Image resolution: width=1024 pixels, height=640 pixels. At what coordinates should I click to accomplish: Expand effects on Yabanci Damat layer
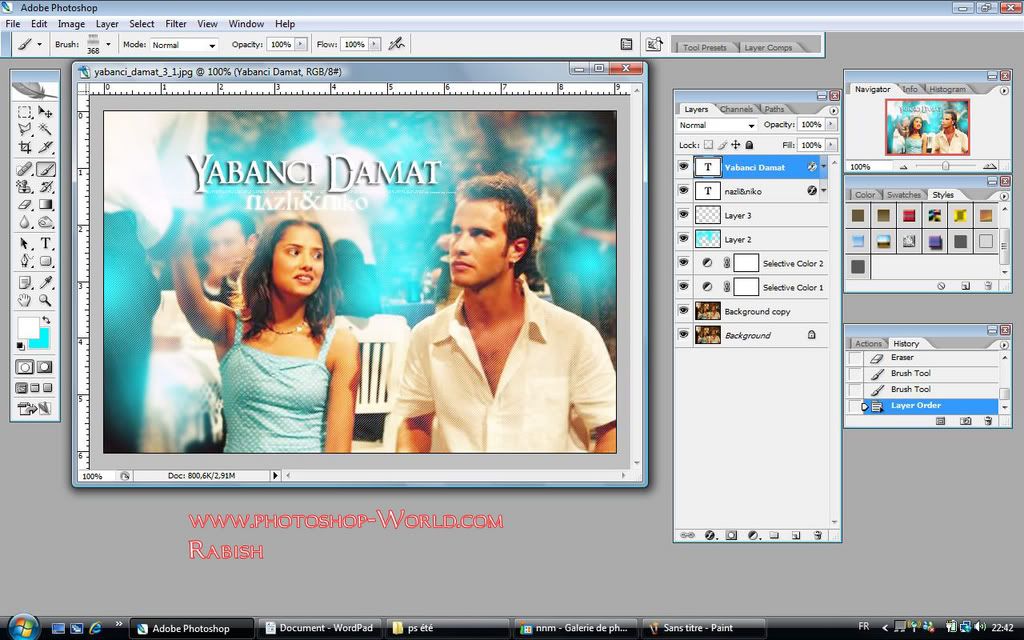click(x=824, y=167)
